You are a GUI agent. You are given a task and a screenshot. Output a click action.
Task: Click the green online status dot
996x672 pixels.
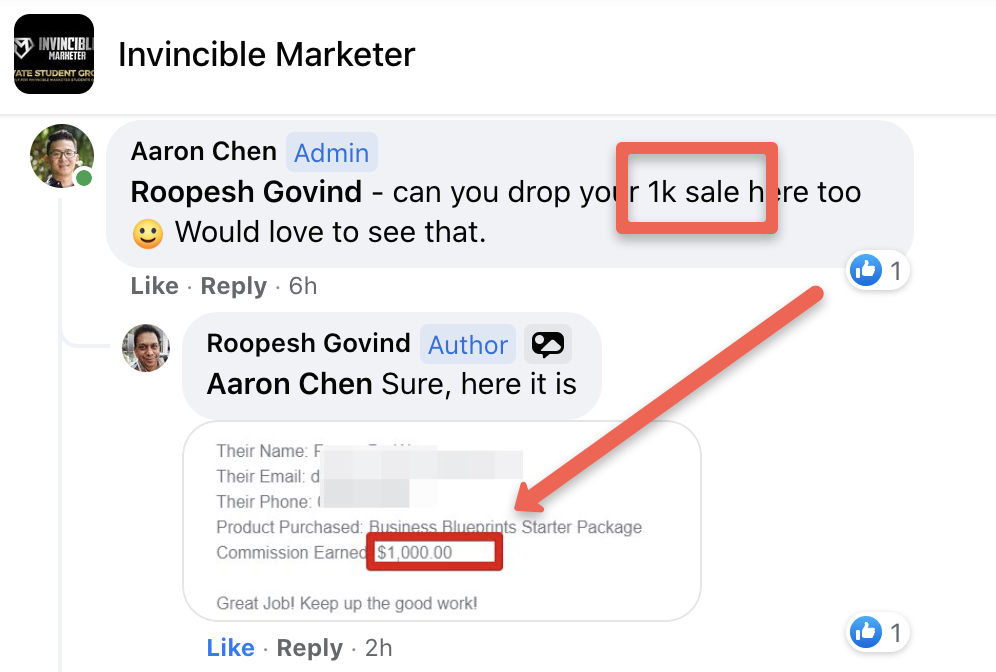[x=84, y=178]
